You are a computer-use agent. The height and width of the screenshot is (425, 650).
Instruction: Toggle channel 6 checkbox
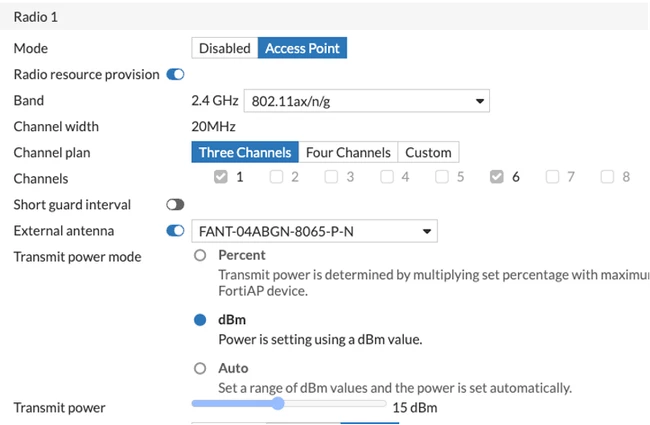tap(497, 177)
